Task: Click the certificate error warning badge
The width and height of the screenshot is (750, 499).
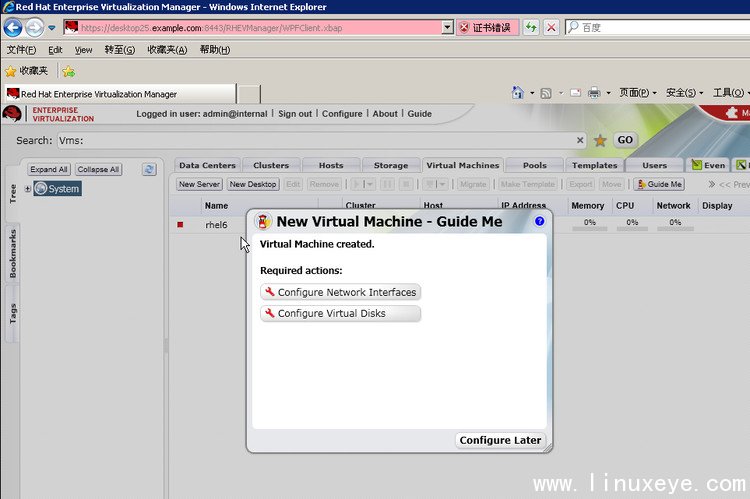Action: [487, 28]
